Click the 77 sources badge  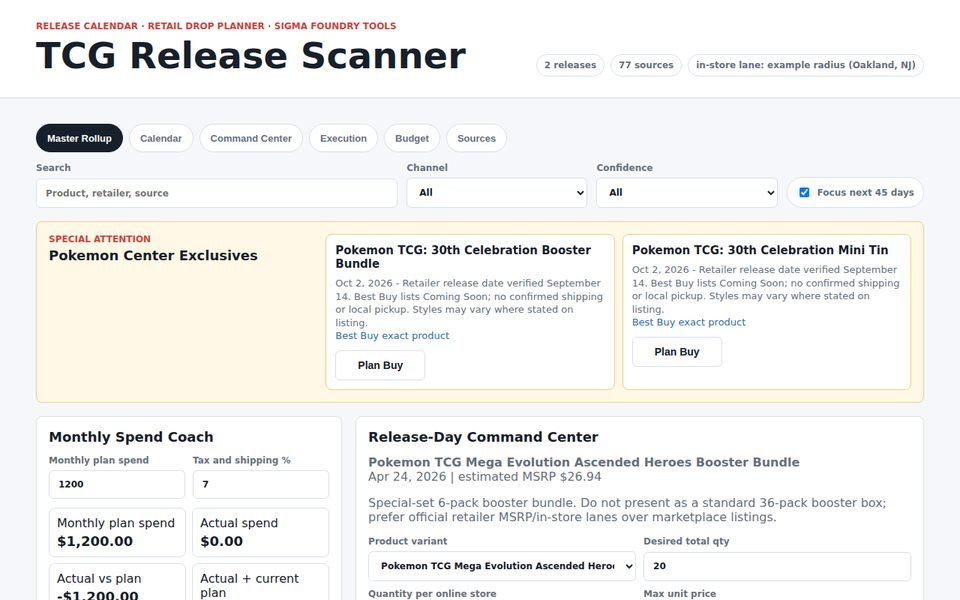tap(646, 65)
